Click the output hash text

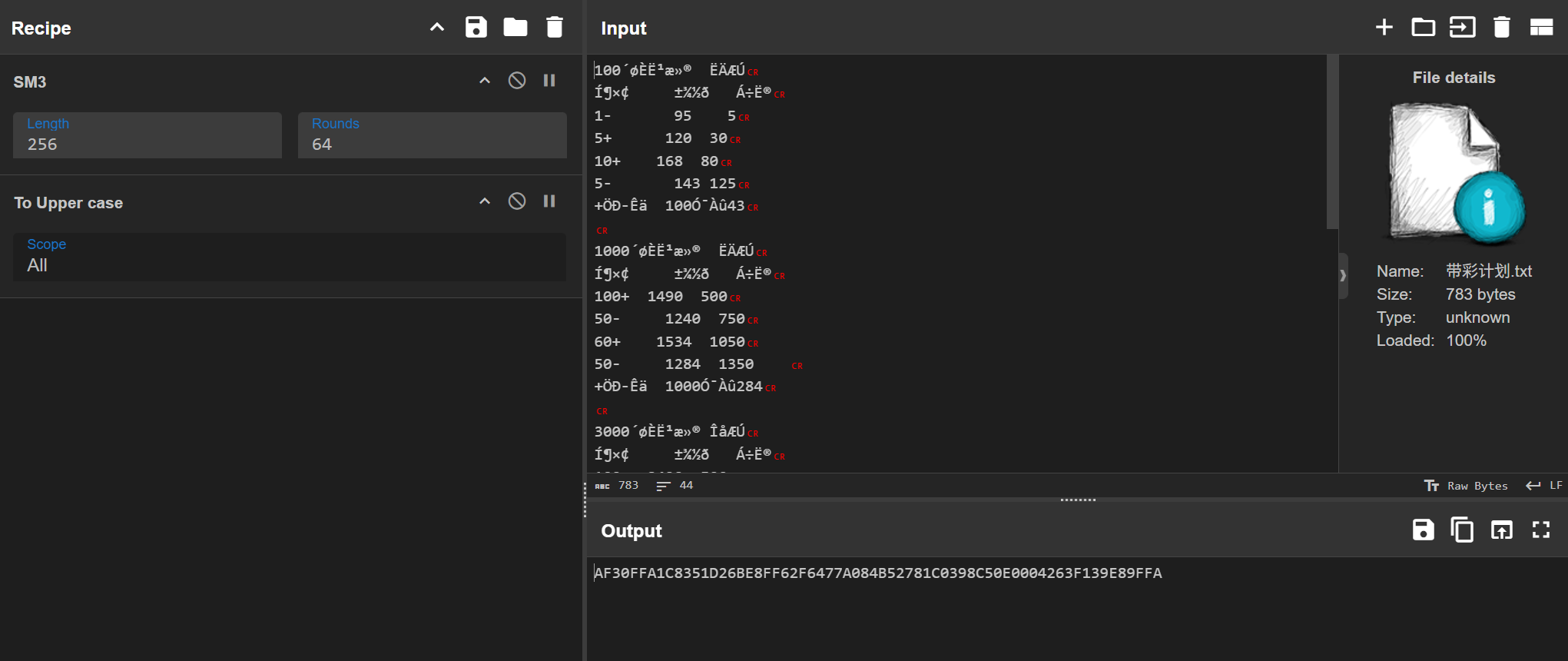[878, 573]
